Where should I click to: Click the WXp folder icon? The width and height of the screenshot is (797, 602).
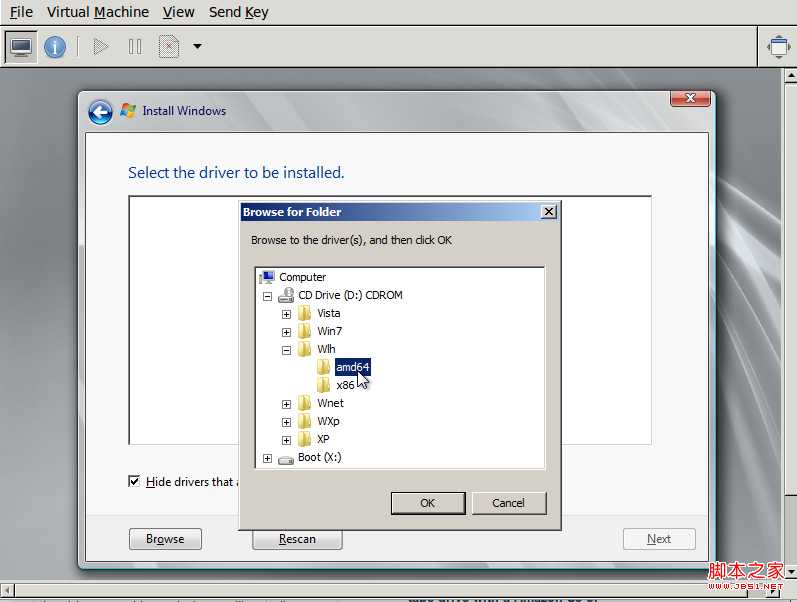coord(304,422)
